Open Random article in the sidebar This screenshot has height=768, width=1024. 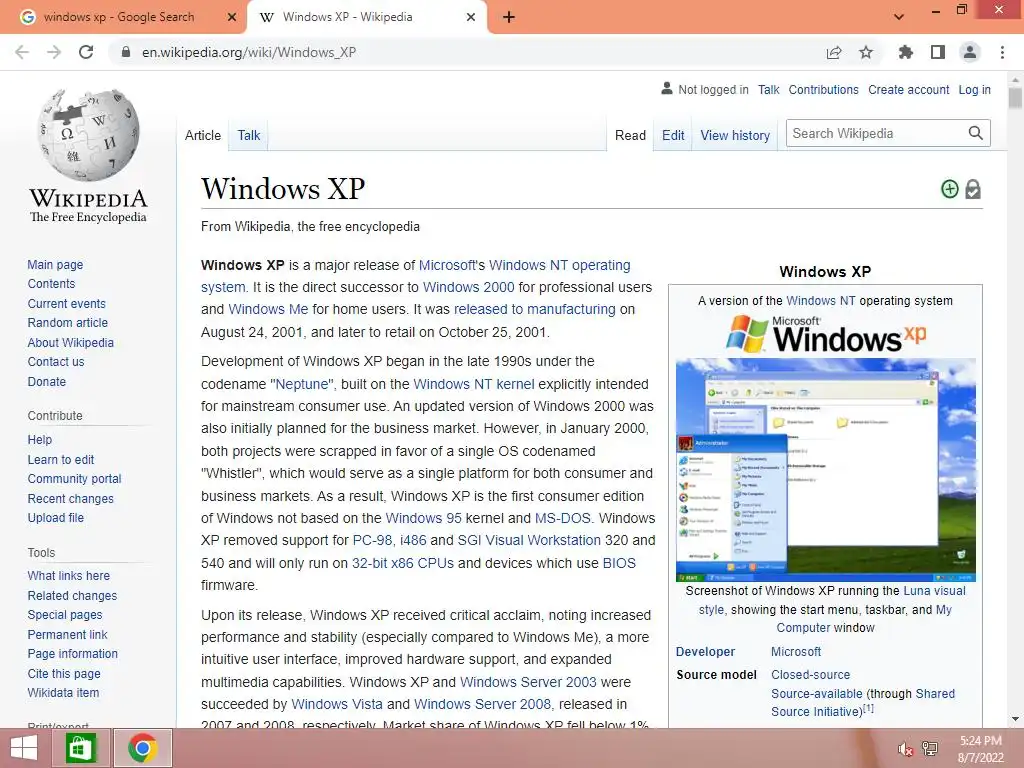coord(67,323)
